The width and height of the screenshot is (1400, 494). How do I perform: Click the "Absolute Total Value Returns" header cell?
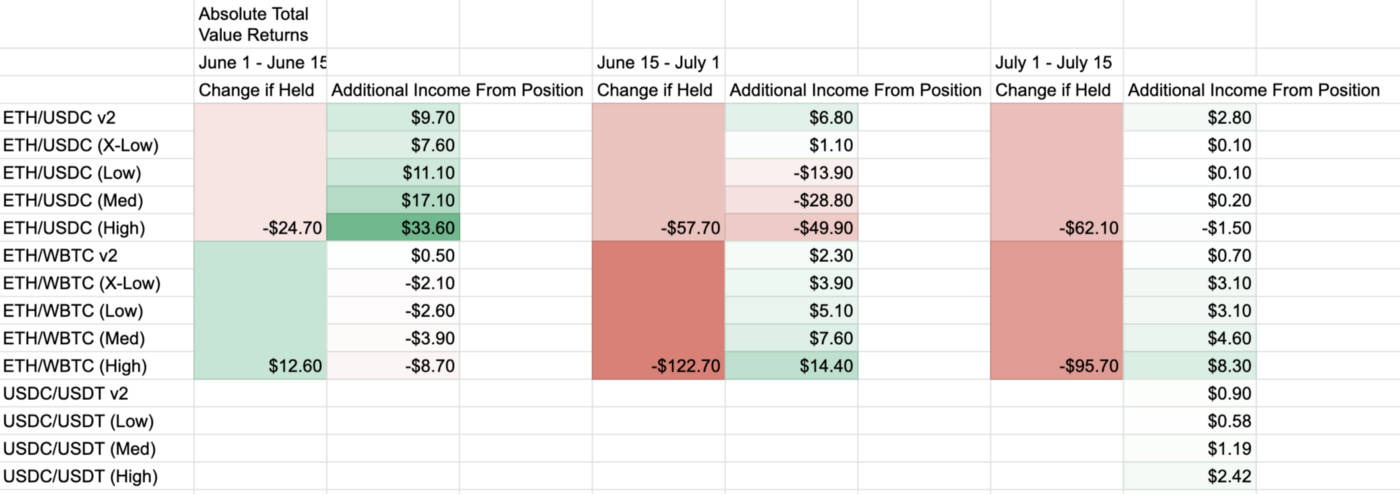(x=254, y=25)
